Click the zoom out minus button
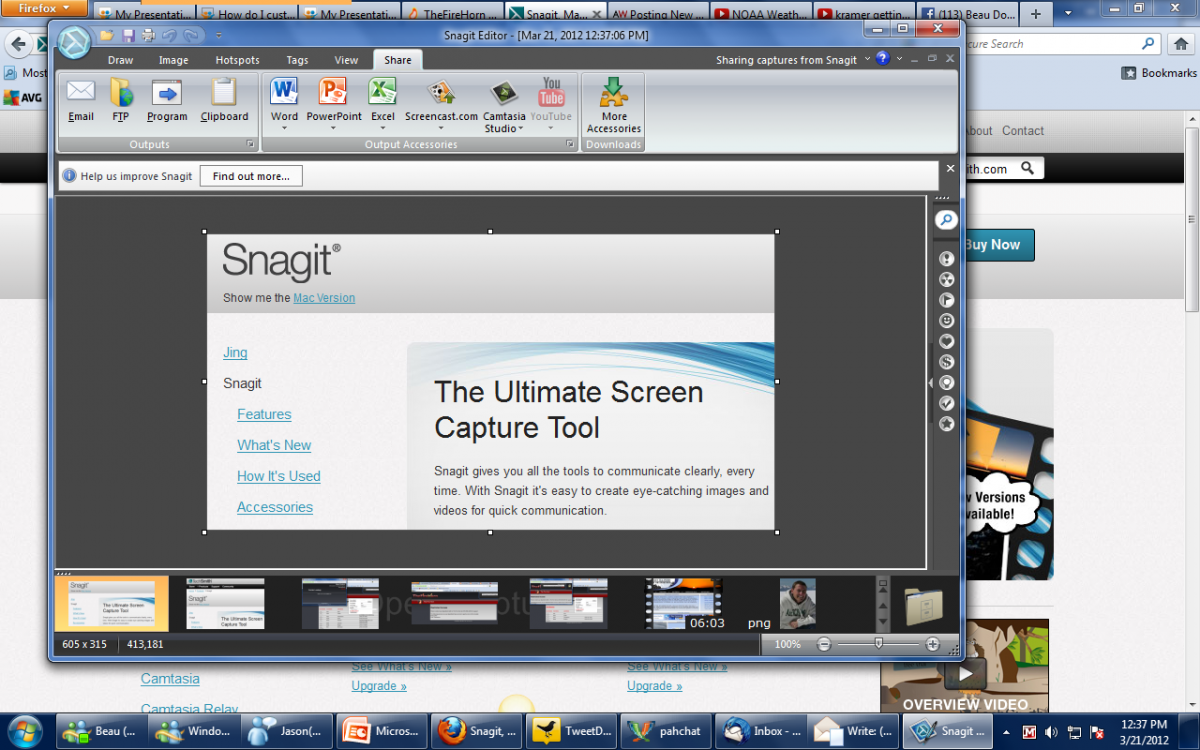The width and height of the screenshot is (1200, 750). [824, 644]
